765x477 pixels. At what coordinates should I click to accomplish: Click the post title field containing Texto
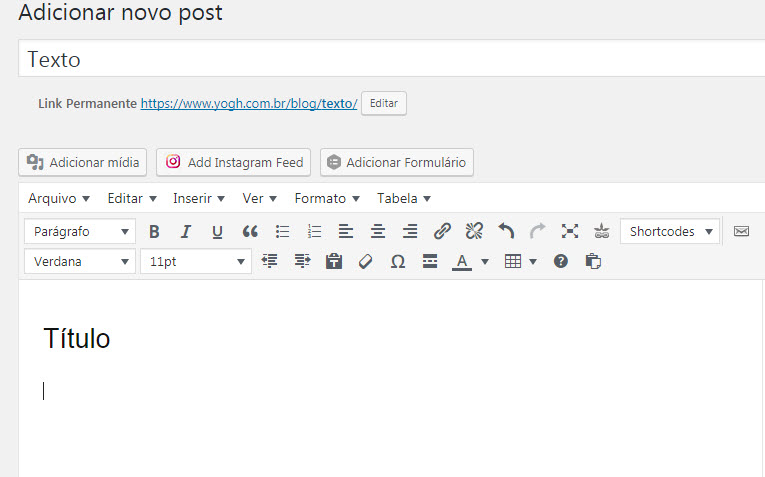(391, 59)
